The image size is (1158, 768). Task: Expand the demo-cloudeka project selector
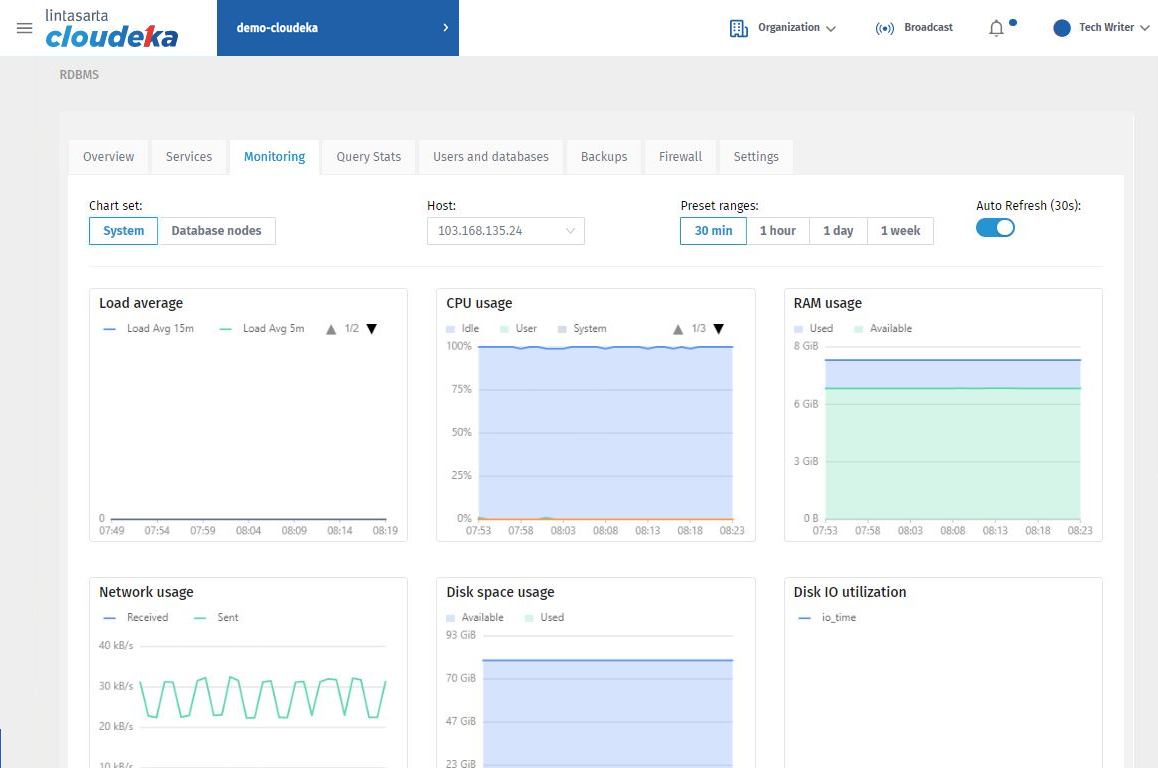pos(337,28)
